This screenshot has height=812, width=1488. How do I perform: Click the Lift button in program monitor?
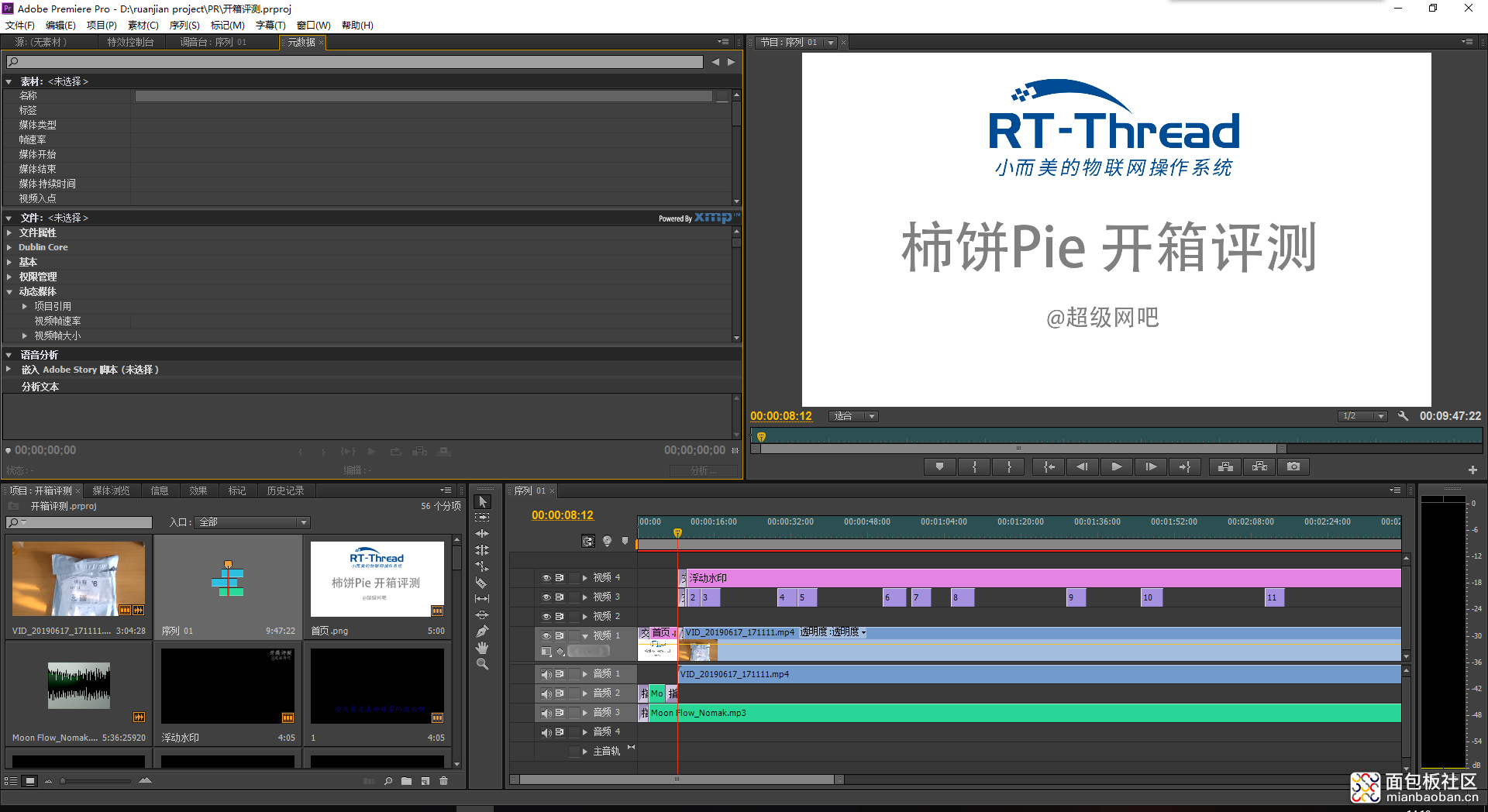click(x=1225, y=466)
